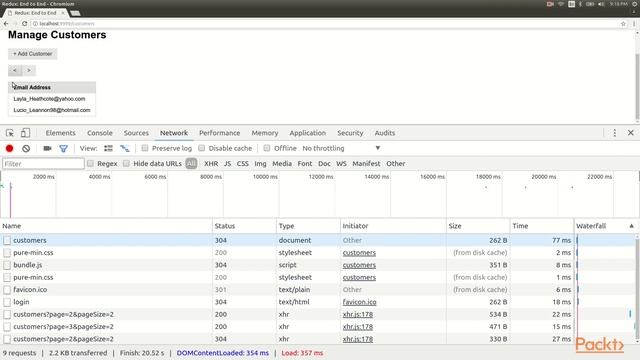Filter requests by Doc
The height and width of the screenshot is (360, 640).
(324, 164)
